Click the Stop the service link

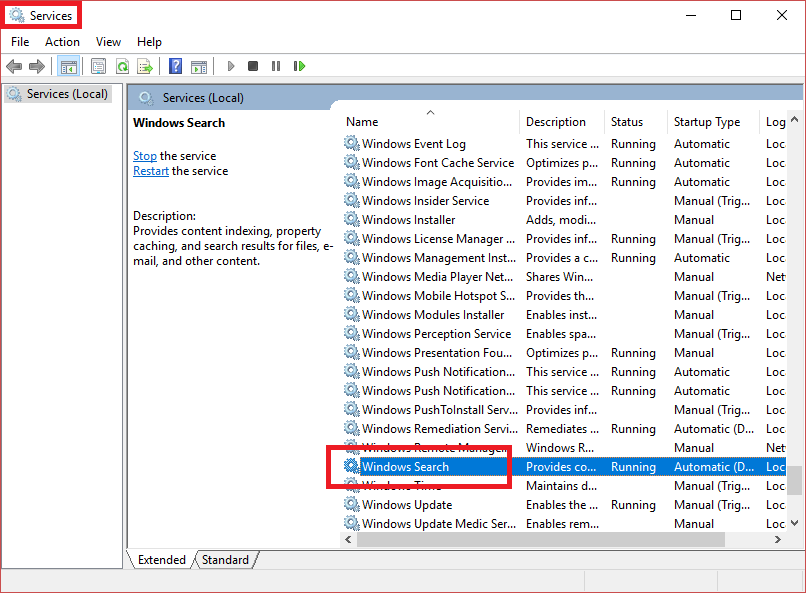145,156
